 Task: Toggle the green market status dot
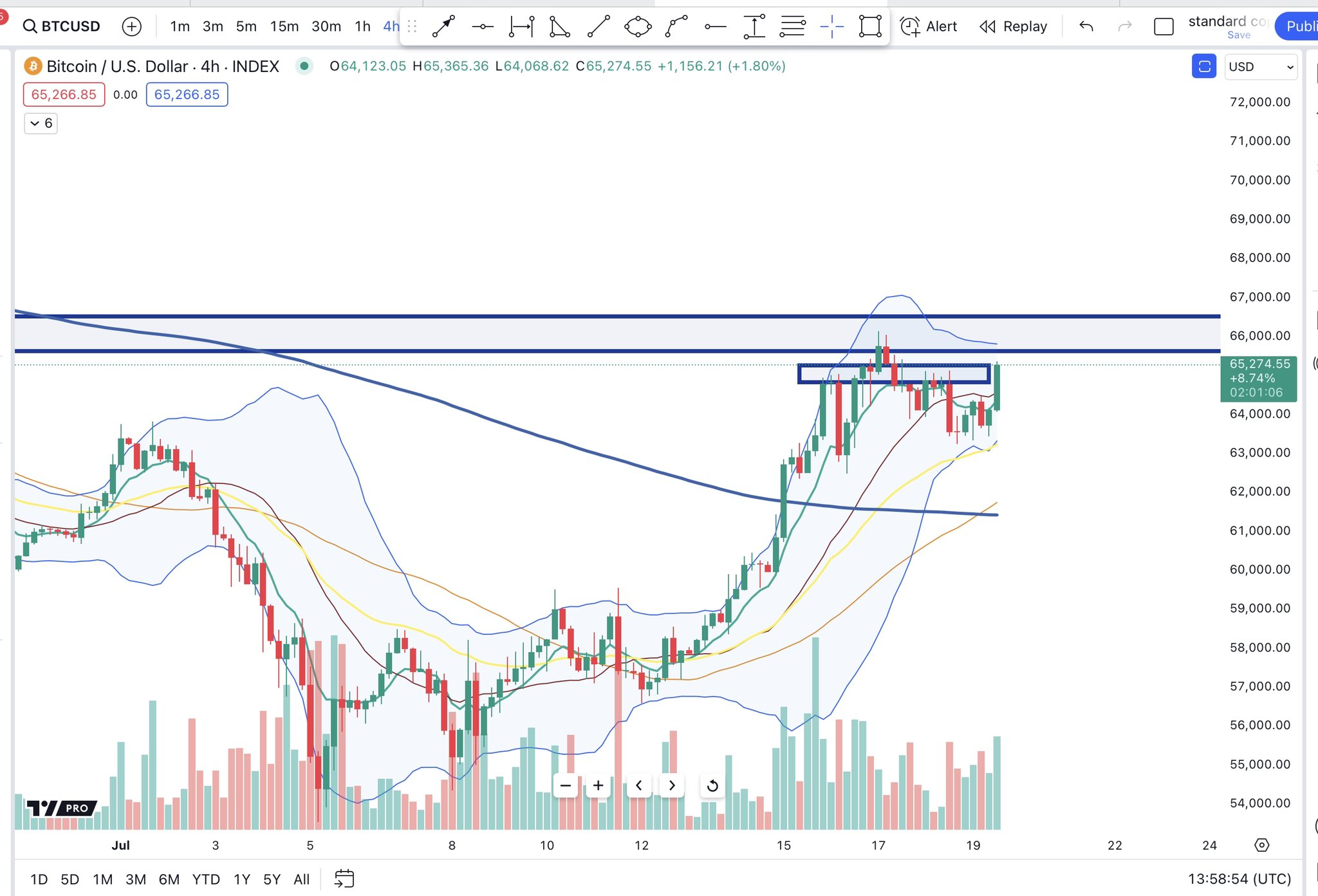click(x=304, y=66)
